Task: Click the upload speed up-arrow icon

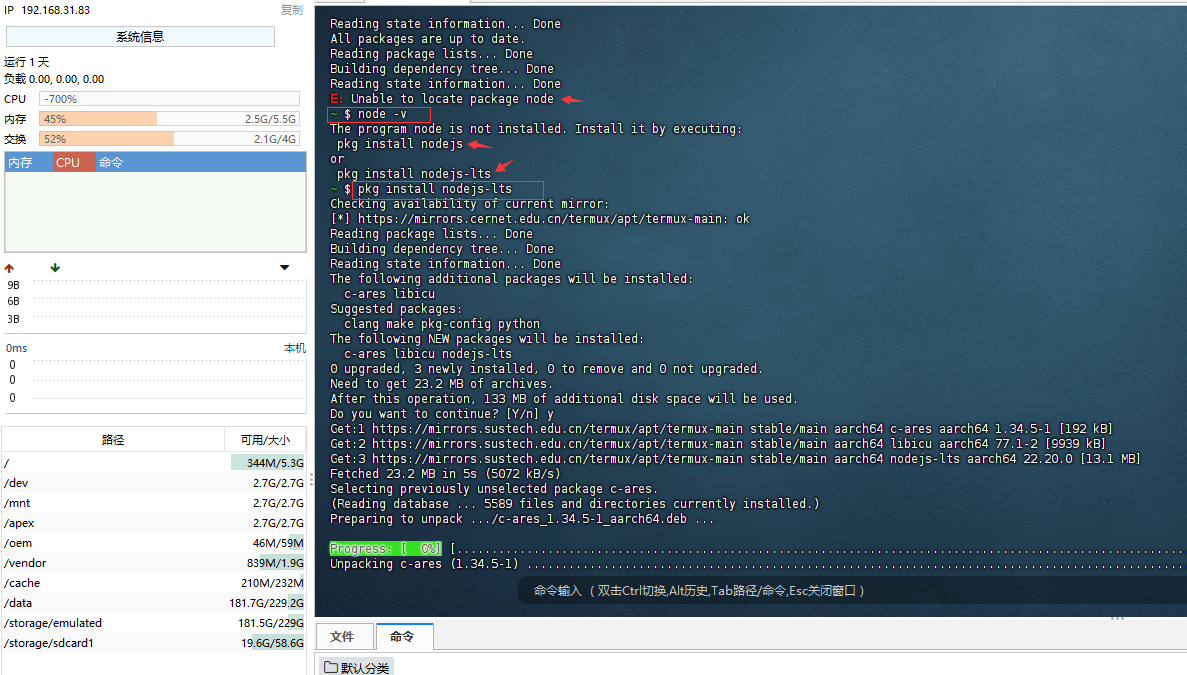Action: point(9,268)
